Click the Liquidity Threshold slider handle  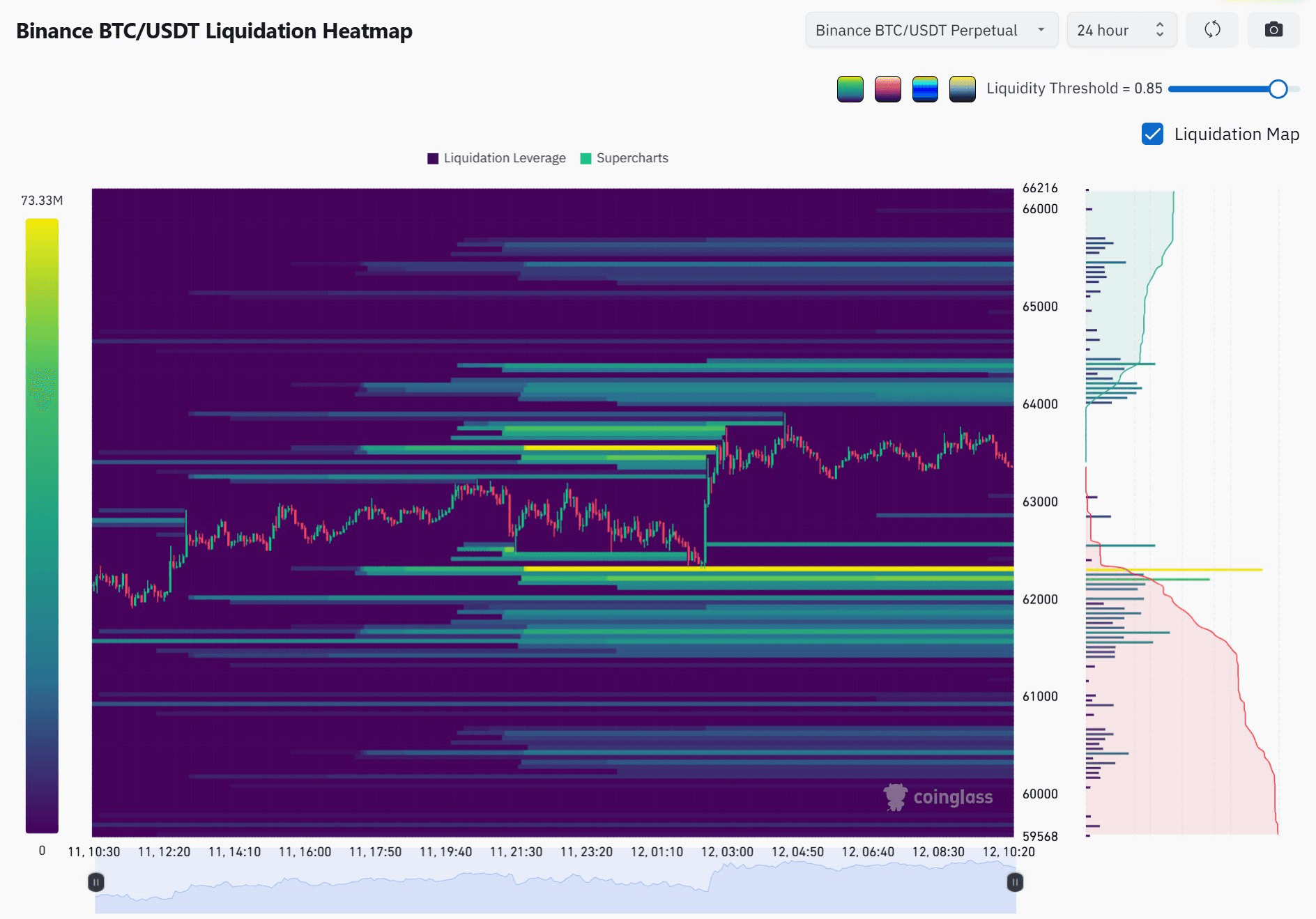[x=1278, y=89]
